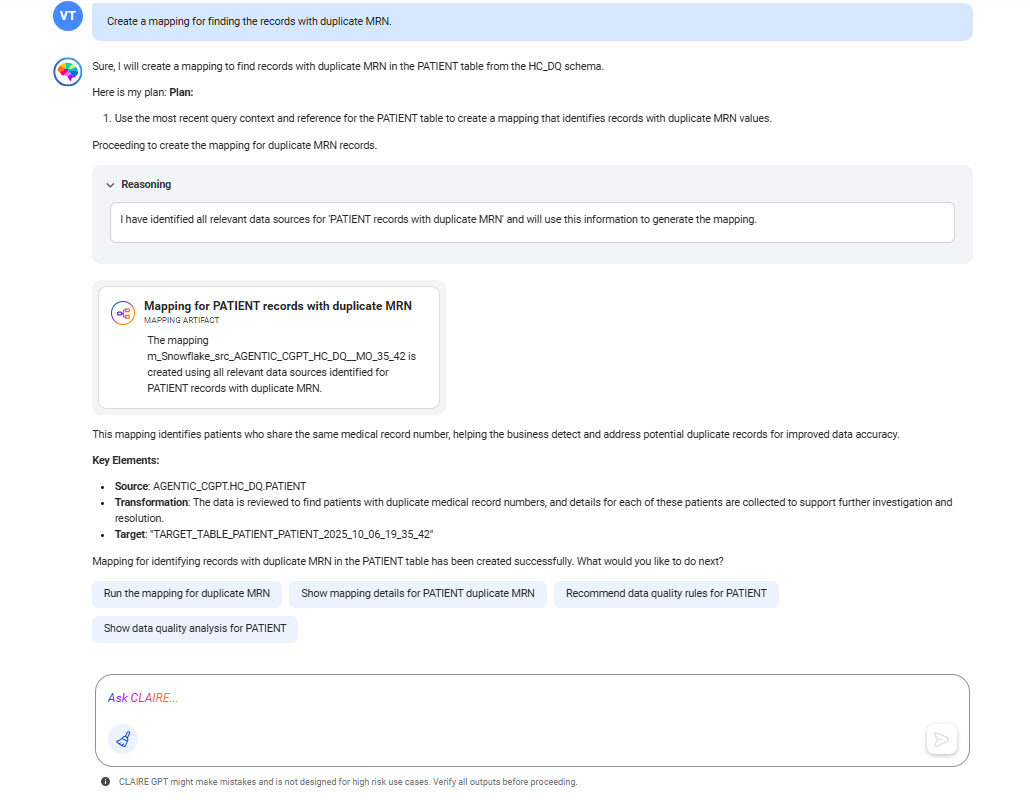The image size is (1030, 800).
Task: Recommend data quality rules for PATIENT
Action: 666,594
